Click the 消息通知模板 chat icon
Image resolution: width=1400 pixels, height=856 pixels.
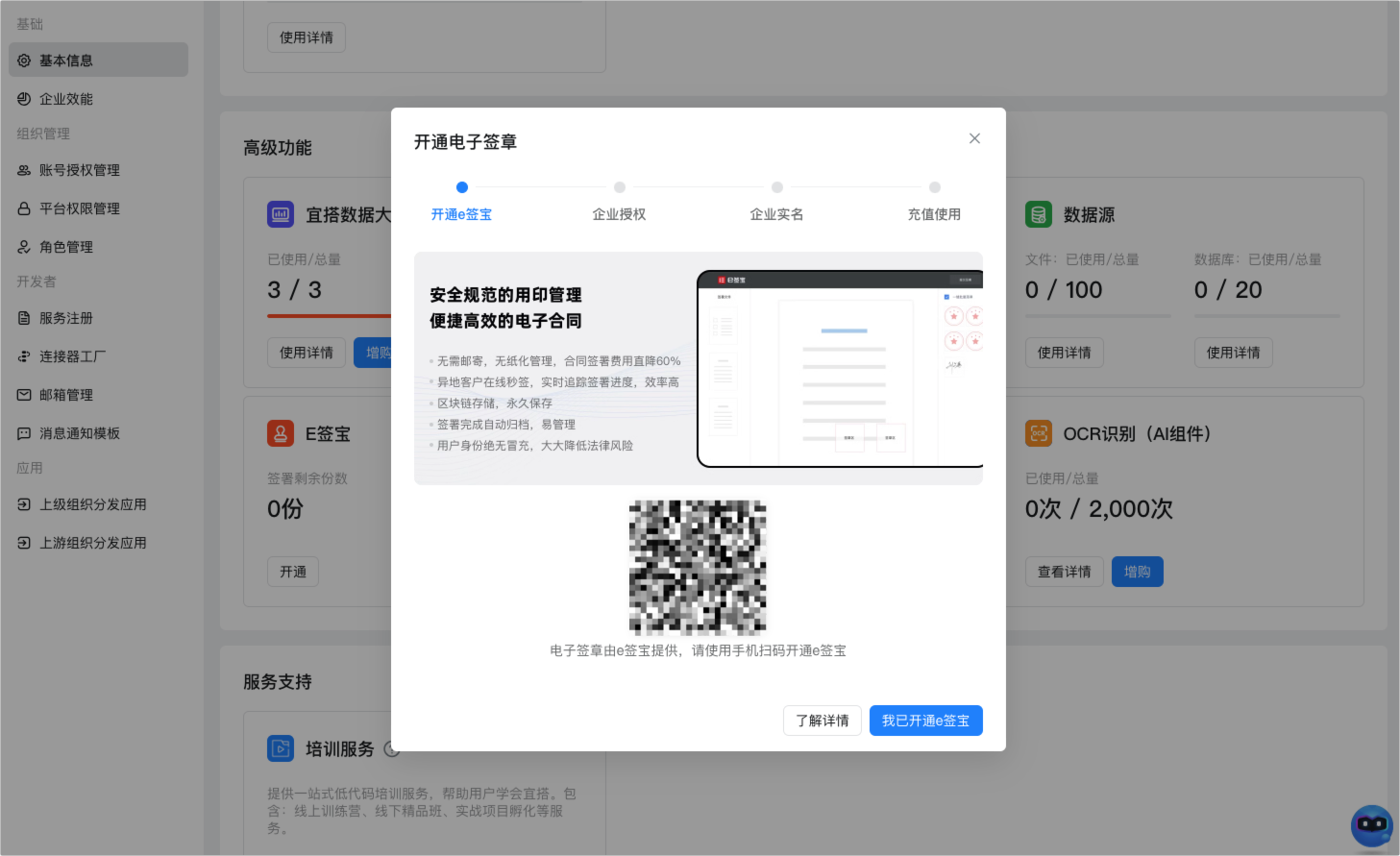coord(24,432)
